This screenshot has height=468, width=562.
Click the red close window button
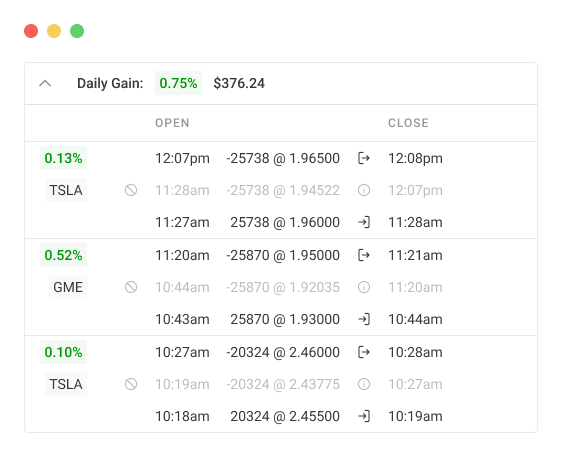point(31,31)
